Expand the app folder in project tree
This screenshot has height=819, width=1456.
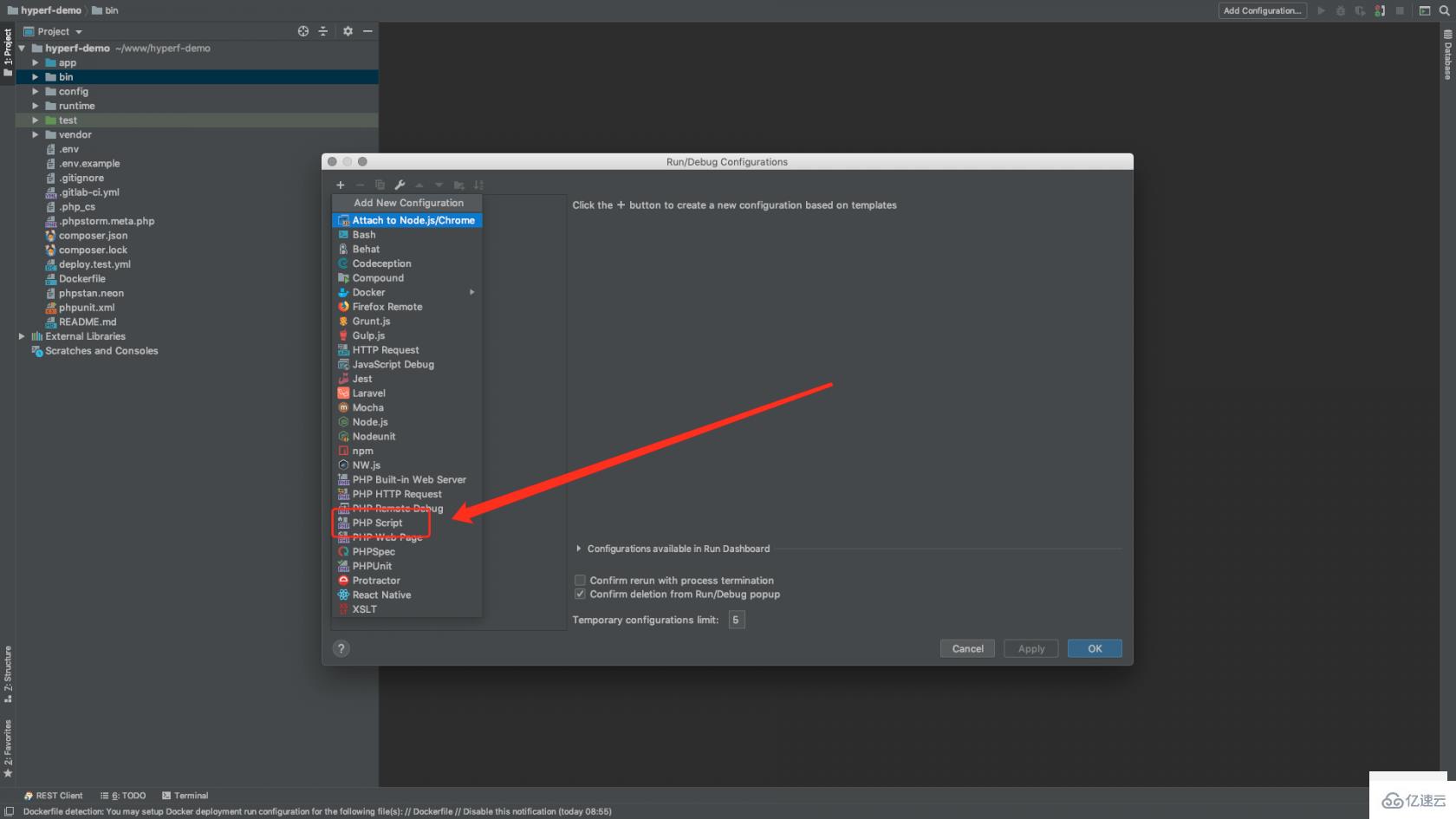tap(36, 62)
